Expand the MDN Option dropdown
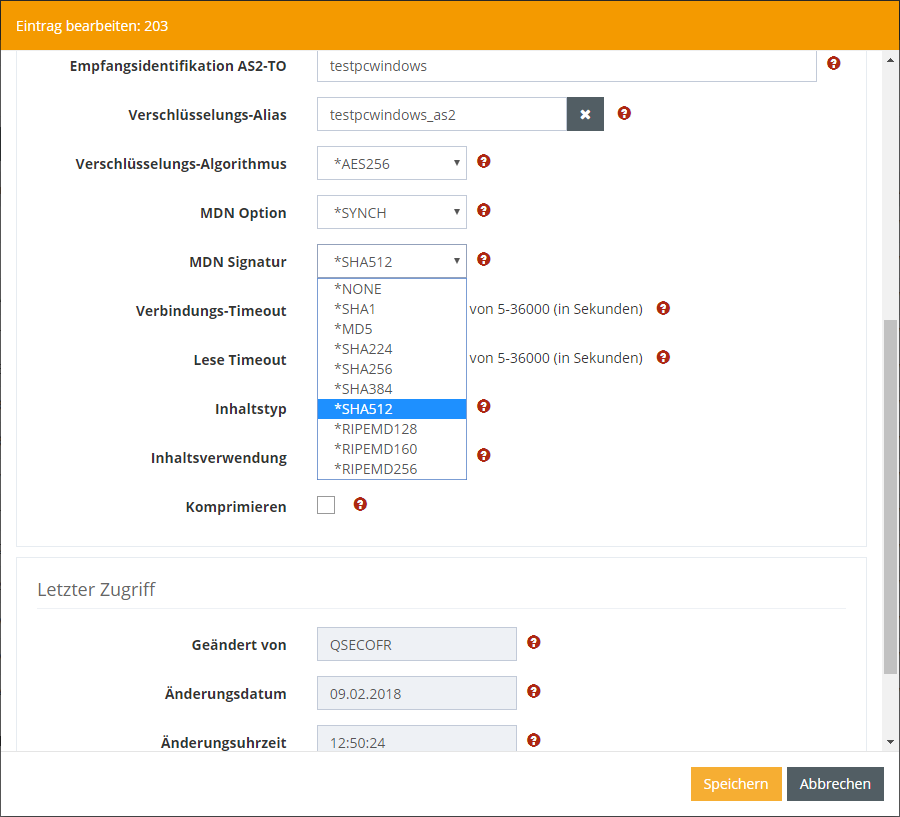Image resolution: width=900 pixels, height=817 pixels. point(392,213)
